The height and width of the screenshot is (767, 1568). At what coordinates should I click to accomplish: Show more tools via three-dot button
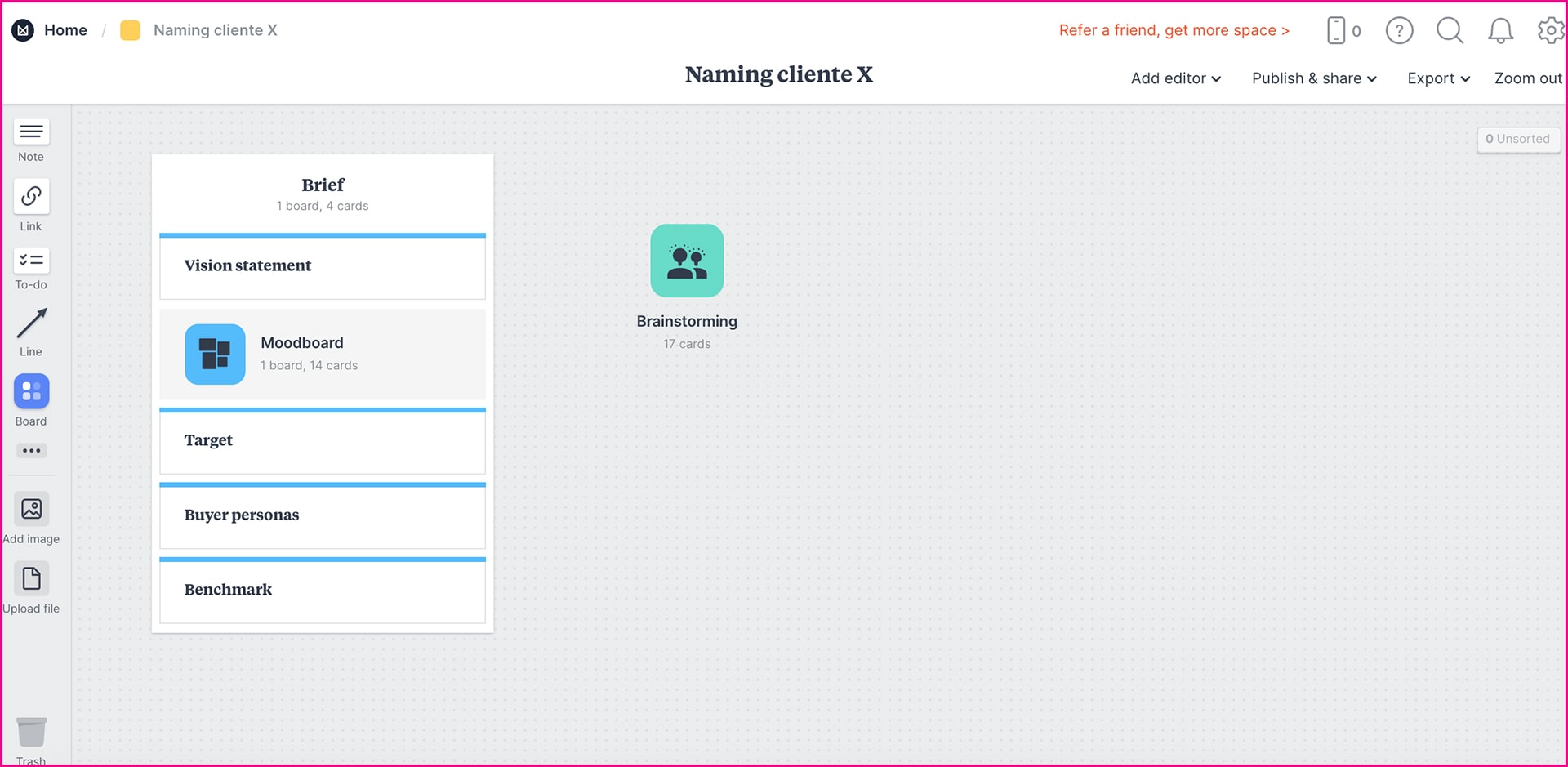pos(31,451)
